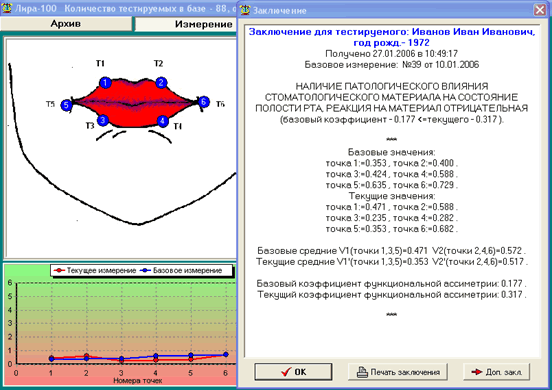
Task: Click measurement point 3 on lower lip
Action: click(103, 120)
